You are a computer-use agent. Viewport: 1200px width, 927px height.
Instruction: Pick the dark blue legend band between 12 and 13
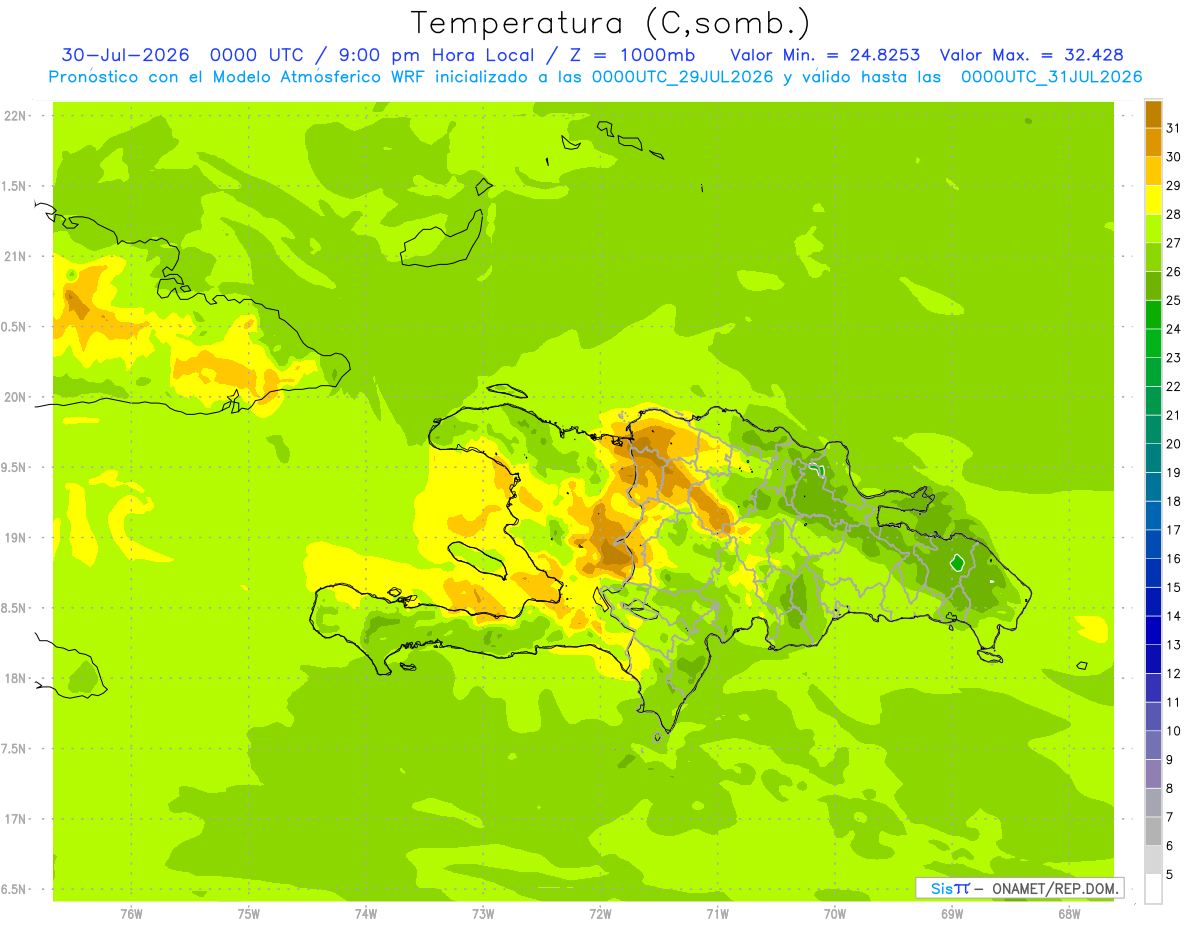[x=1153, y=659]
